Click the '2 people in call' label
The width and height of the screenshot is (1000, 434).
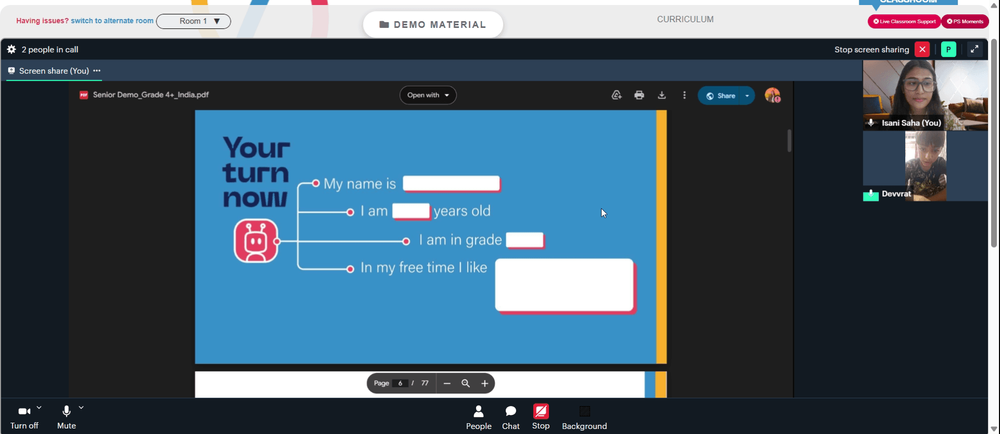pyautogui.click(x=50, y=49)
